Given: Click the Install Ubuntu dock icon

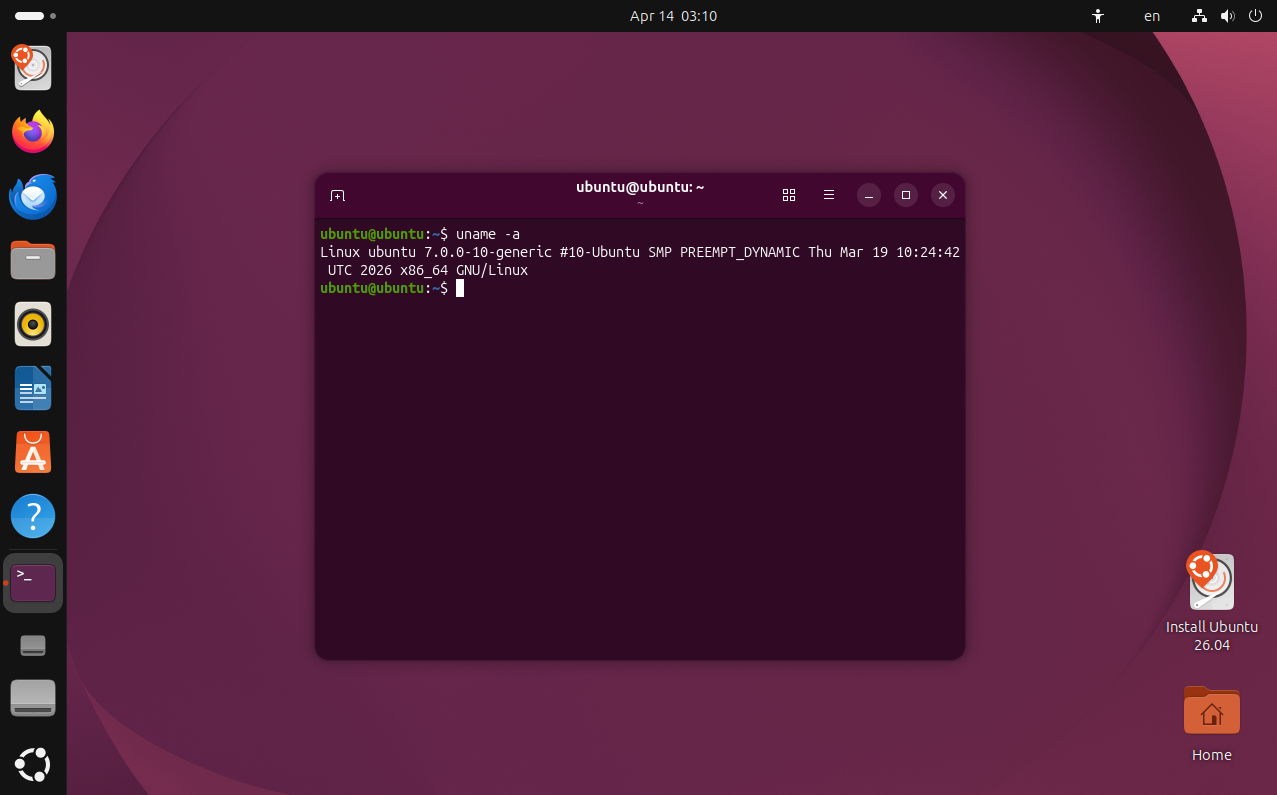Looking at the screenshot, I should (33, 68).
